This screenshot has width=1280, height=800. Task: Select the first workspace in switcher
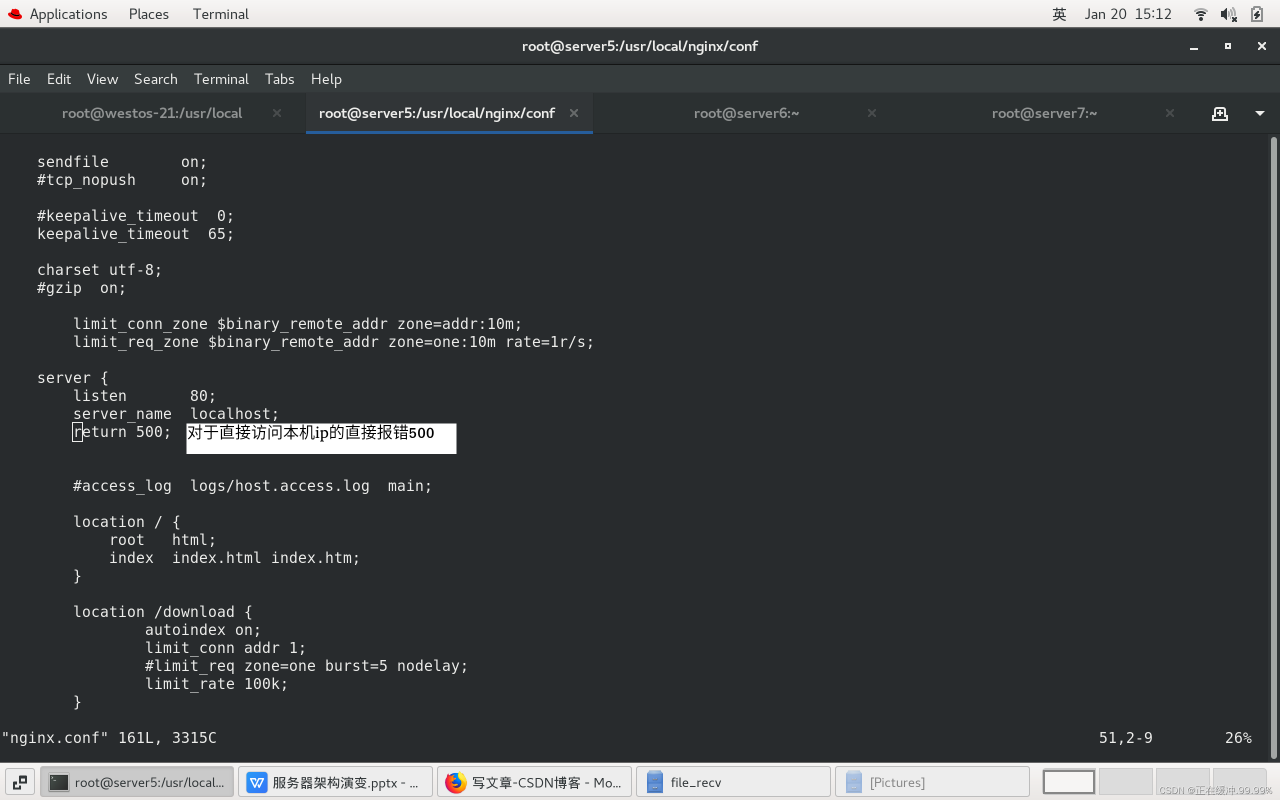[1069, 782]
